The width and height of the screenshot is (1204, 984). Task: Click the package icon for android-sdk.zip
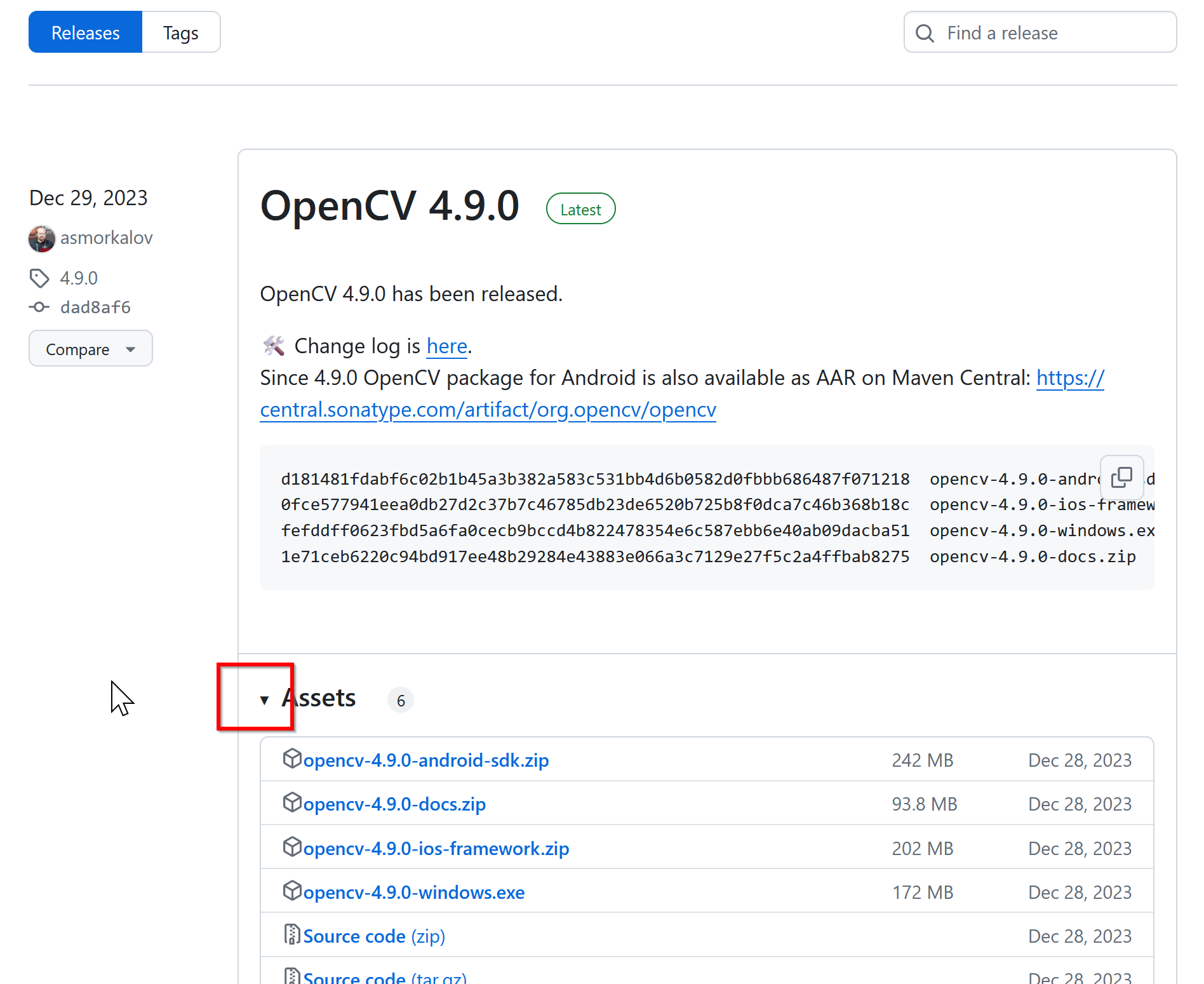(x=292, y=758)
